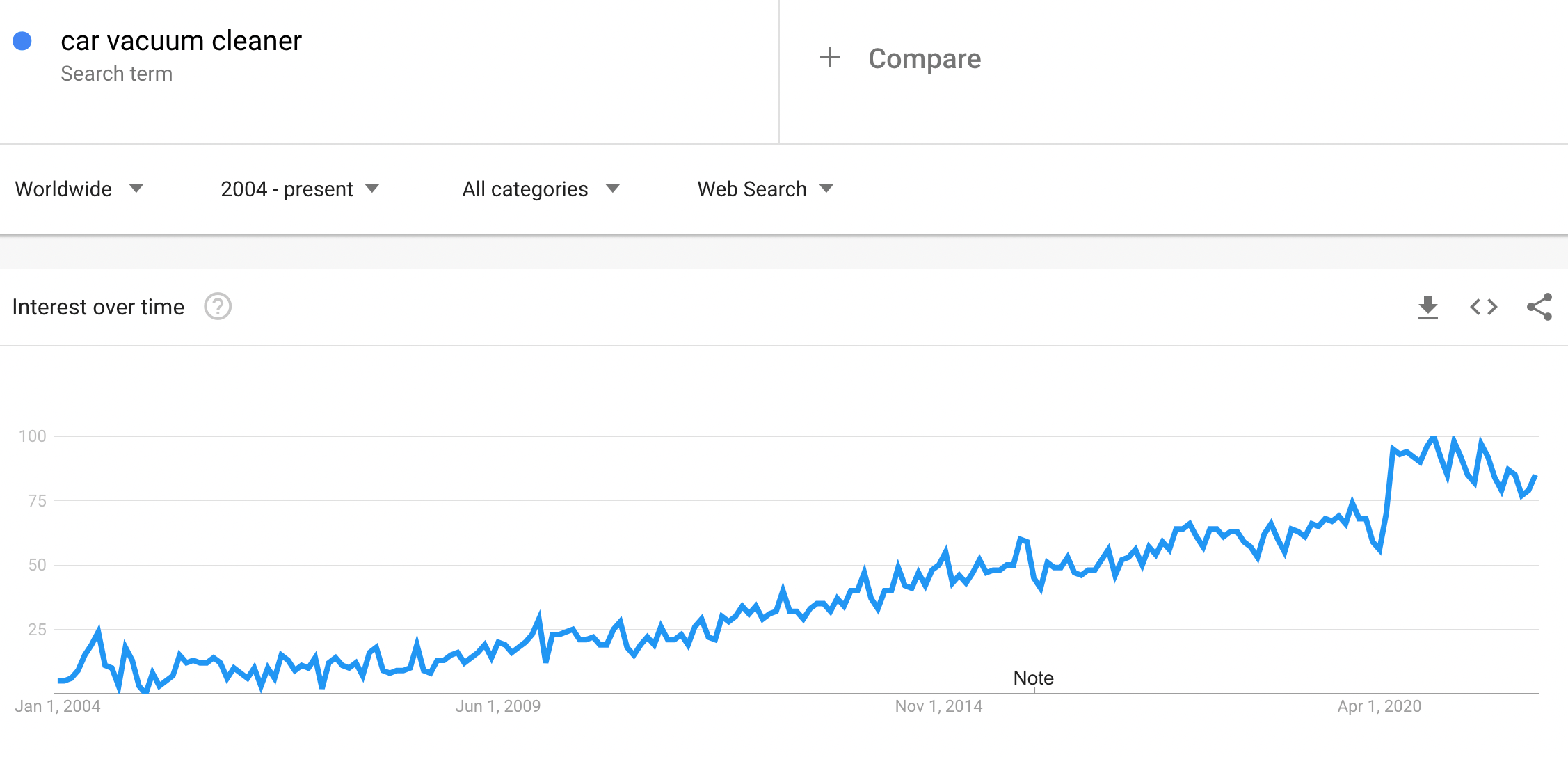Click the blue dot for car vacuum cleaner
The height and width of the screenshot is (757, 1568).
pyautogui.click(x=22, y=41)
